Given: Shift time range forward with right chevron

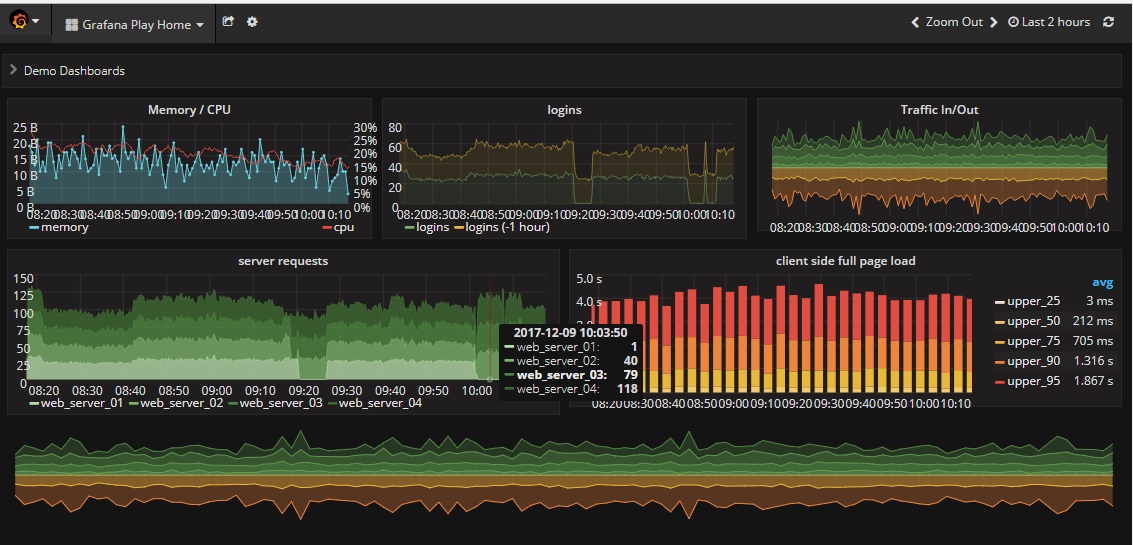Looking at the screenshot, I should (994, 22).
